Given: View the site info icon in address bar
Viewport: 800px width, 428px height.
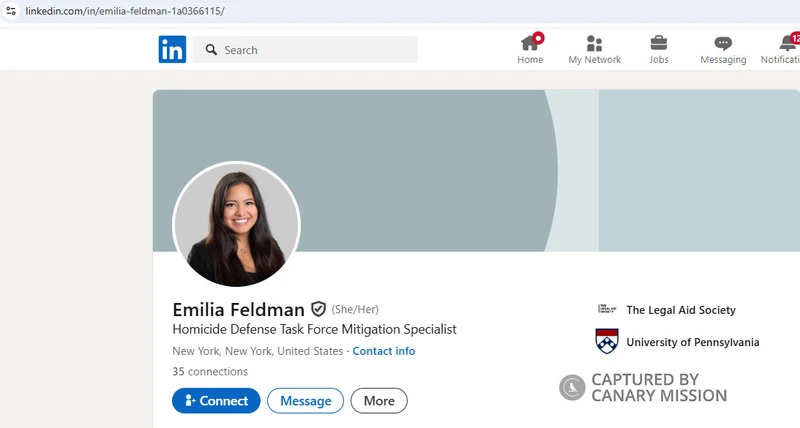Looking at the screenshot, I should click(x=11, y=11).
